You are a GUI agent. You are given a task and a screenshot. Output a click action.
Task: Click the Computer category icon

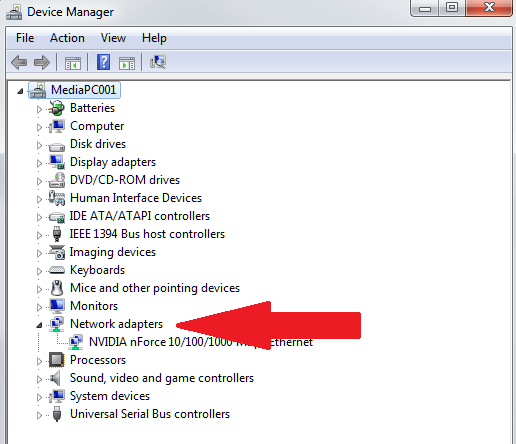pyautogui.click(x=57, y=126)
